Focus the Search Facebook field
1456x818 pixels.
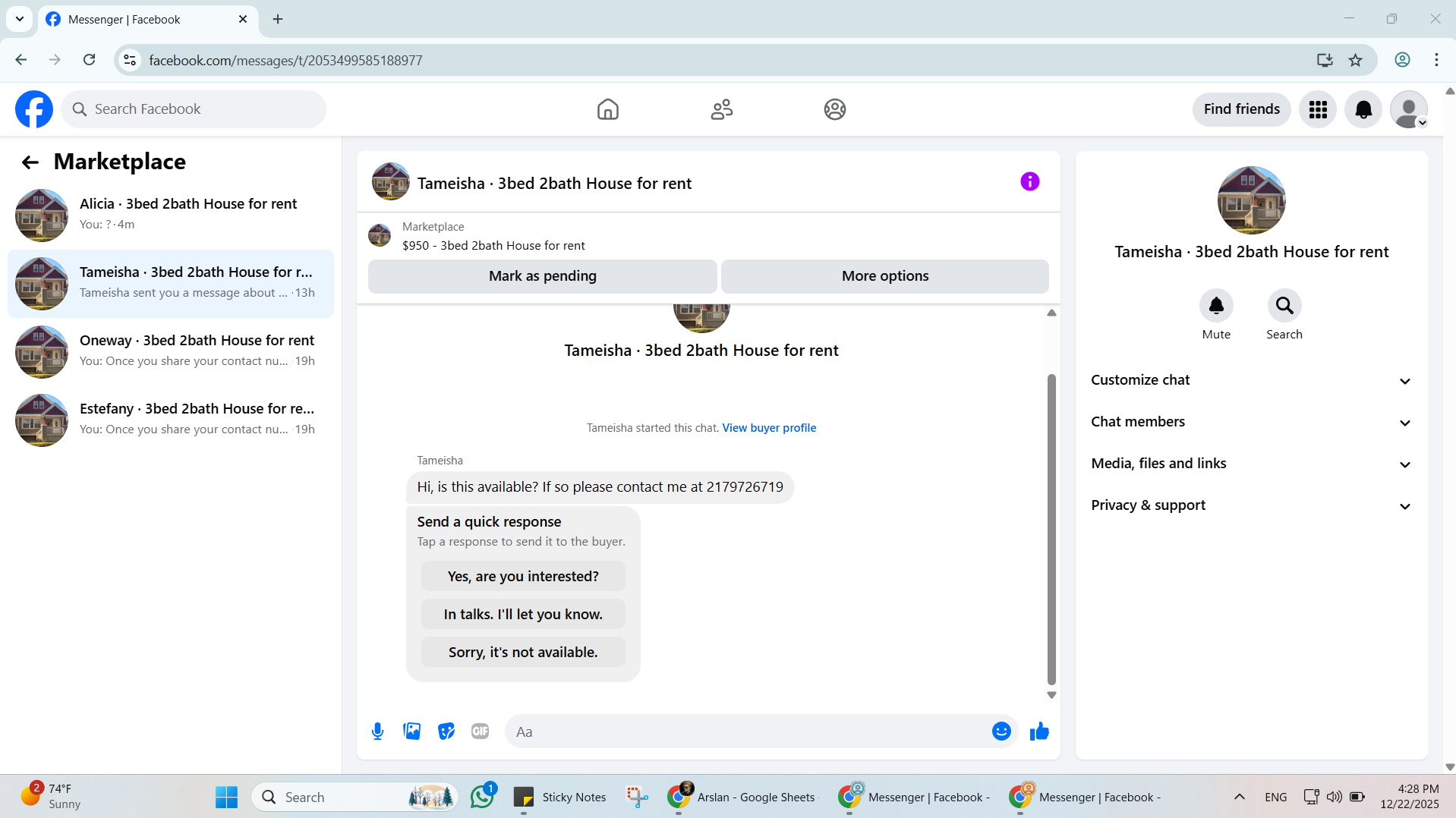pos(194,109)
